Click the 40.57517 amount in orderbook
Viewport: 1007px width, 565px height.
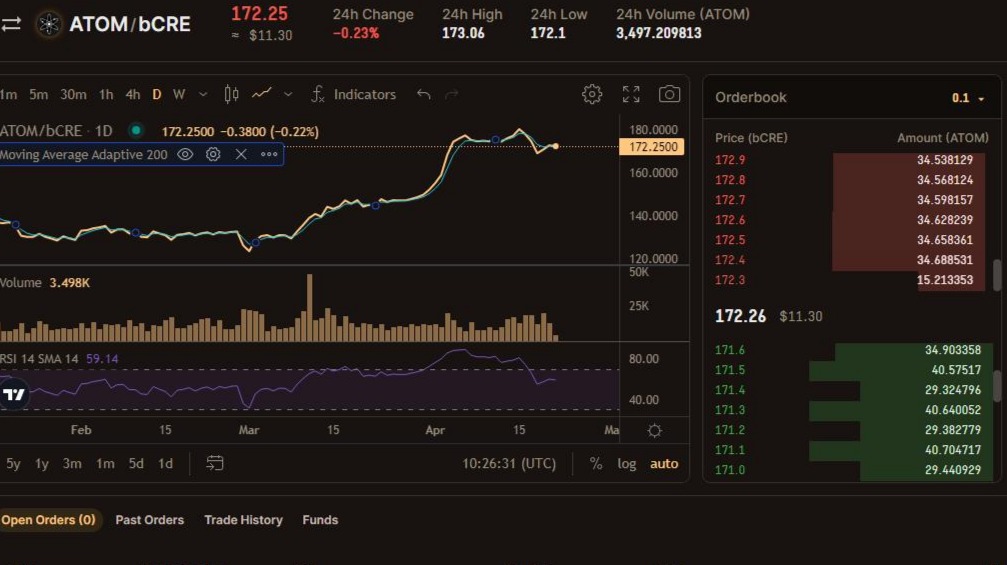[x=956, y=370]
